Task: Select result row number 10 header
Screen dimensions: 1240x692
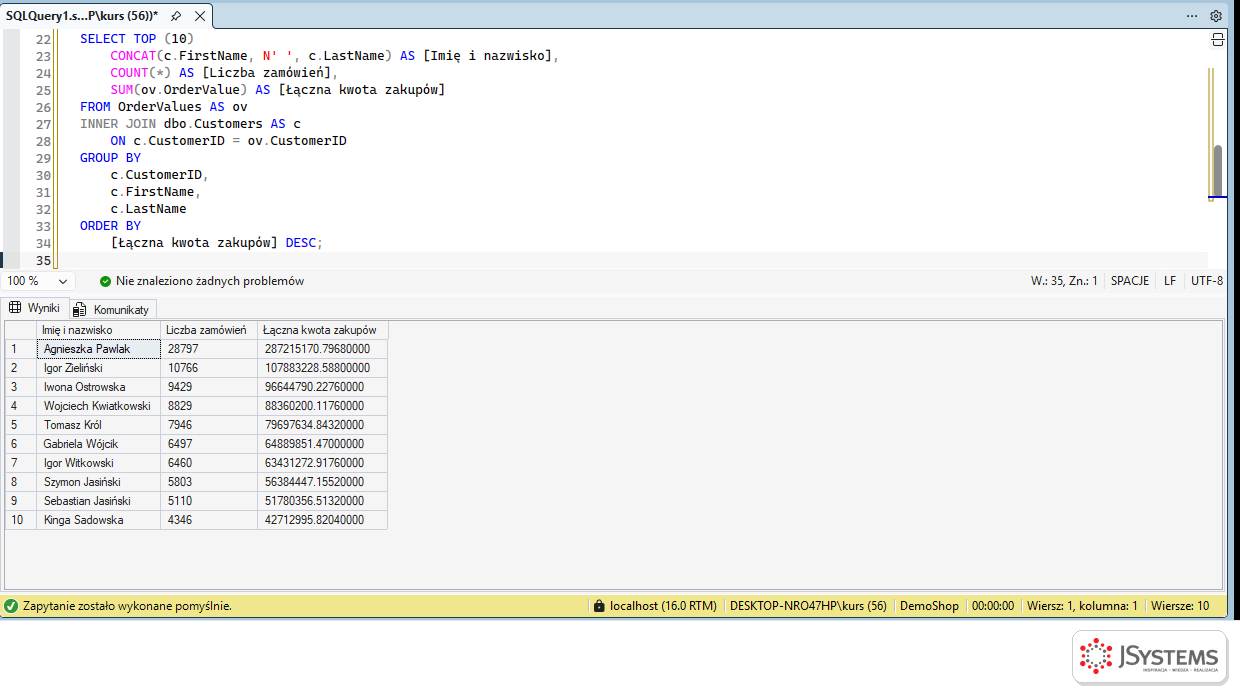Action: click(x=21, y=520)
